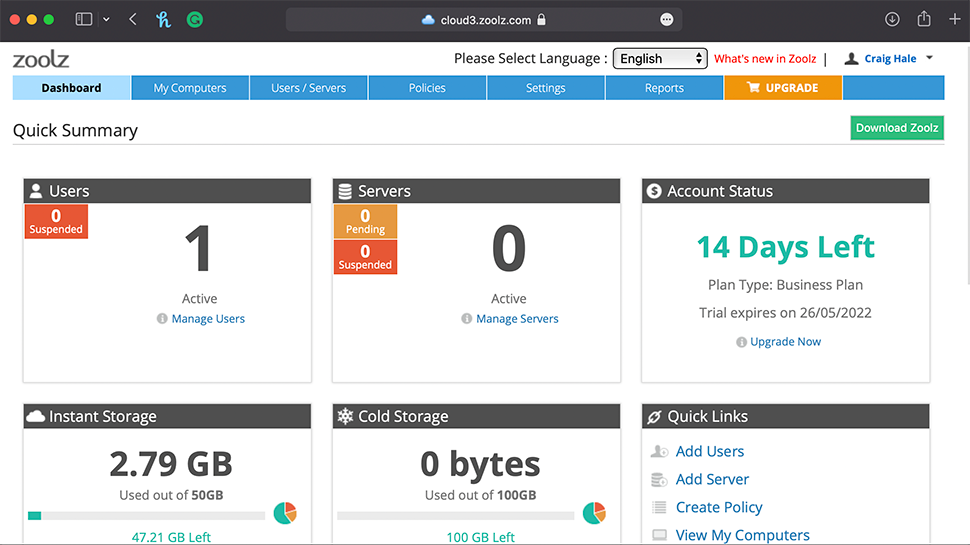This screenshot has height=545, width=970.
Task: Open the My Computers tab
Action: [x=190, y=88]
